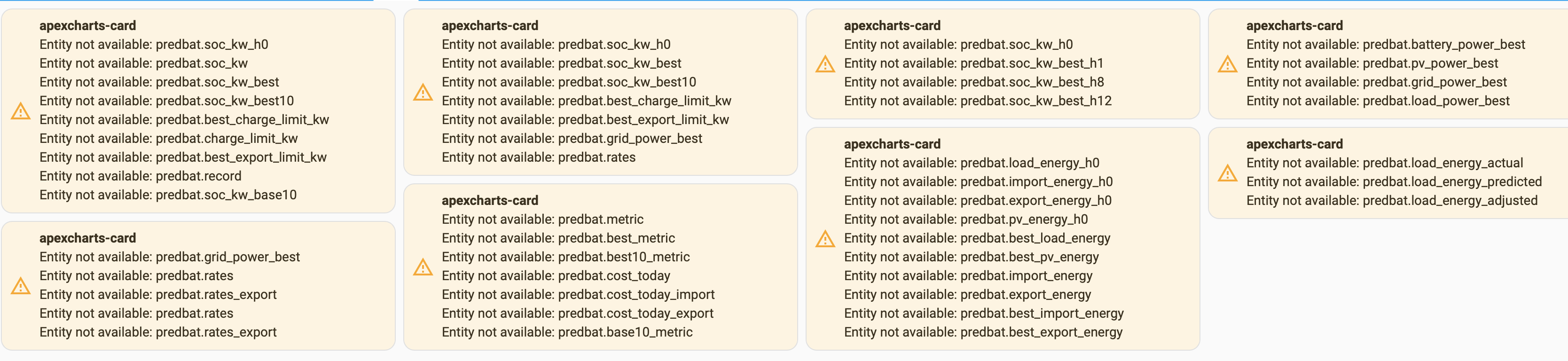Click the predbat.rates_export bottom error line

coord(158,332)
